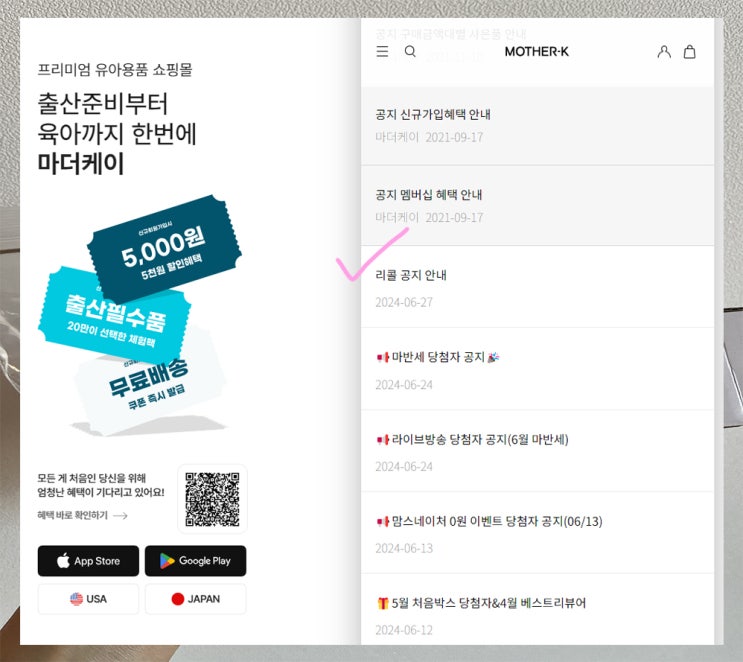Click the App Store download button

[88, 561]
